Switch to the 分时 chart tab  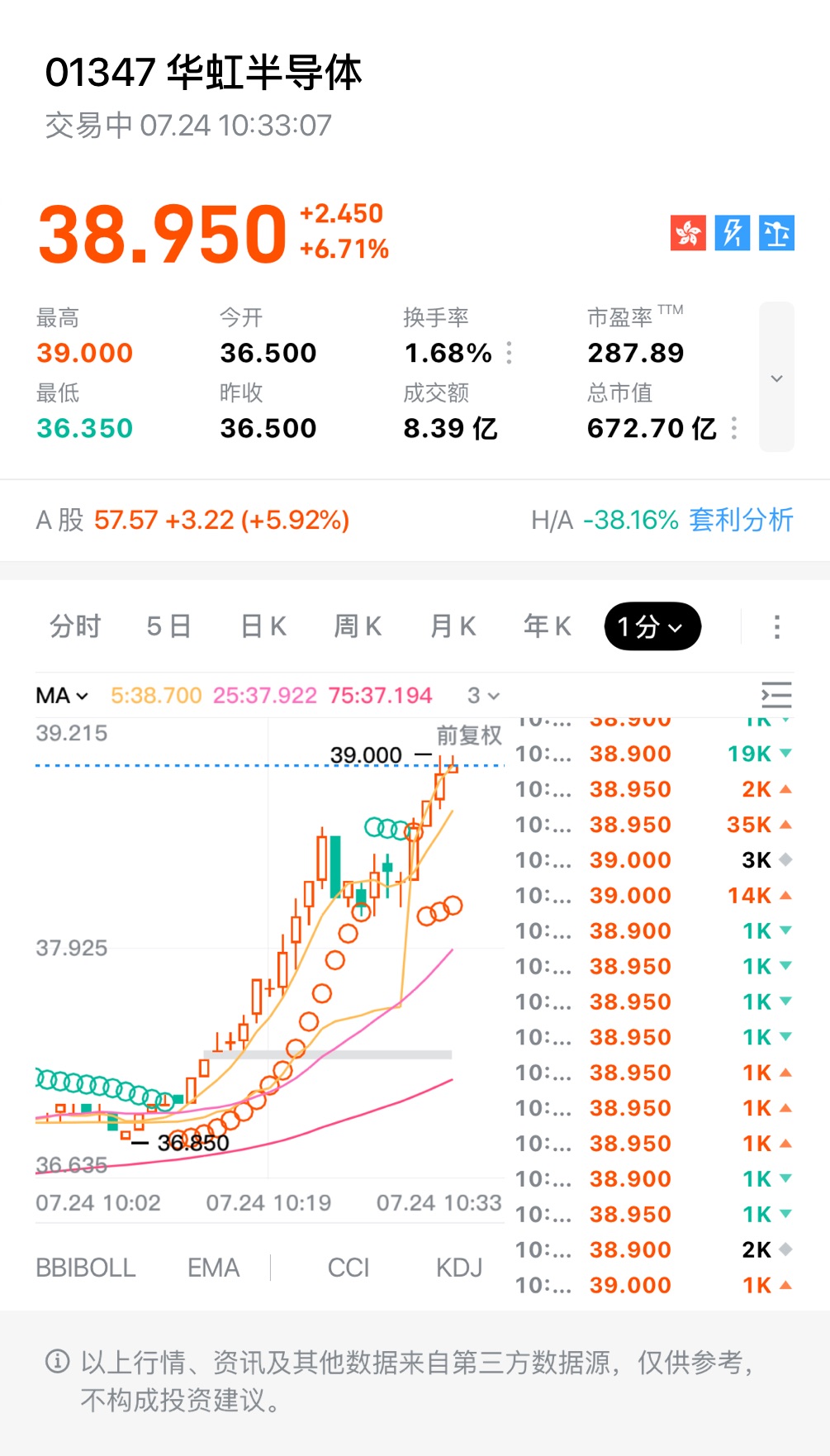pos(75,627)
